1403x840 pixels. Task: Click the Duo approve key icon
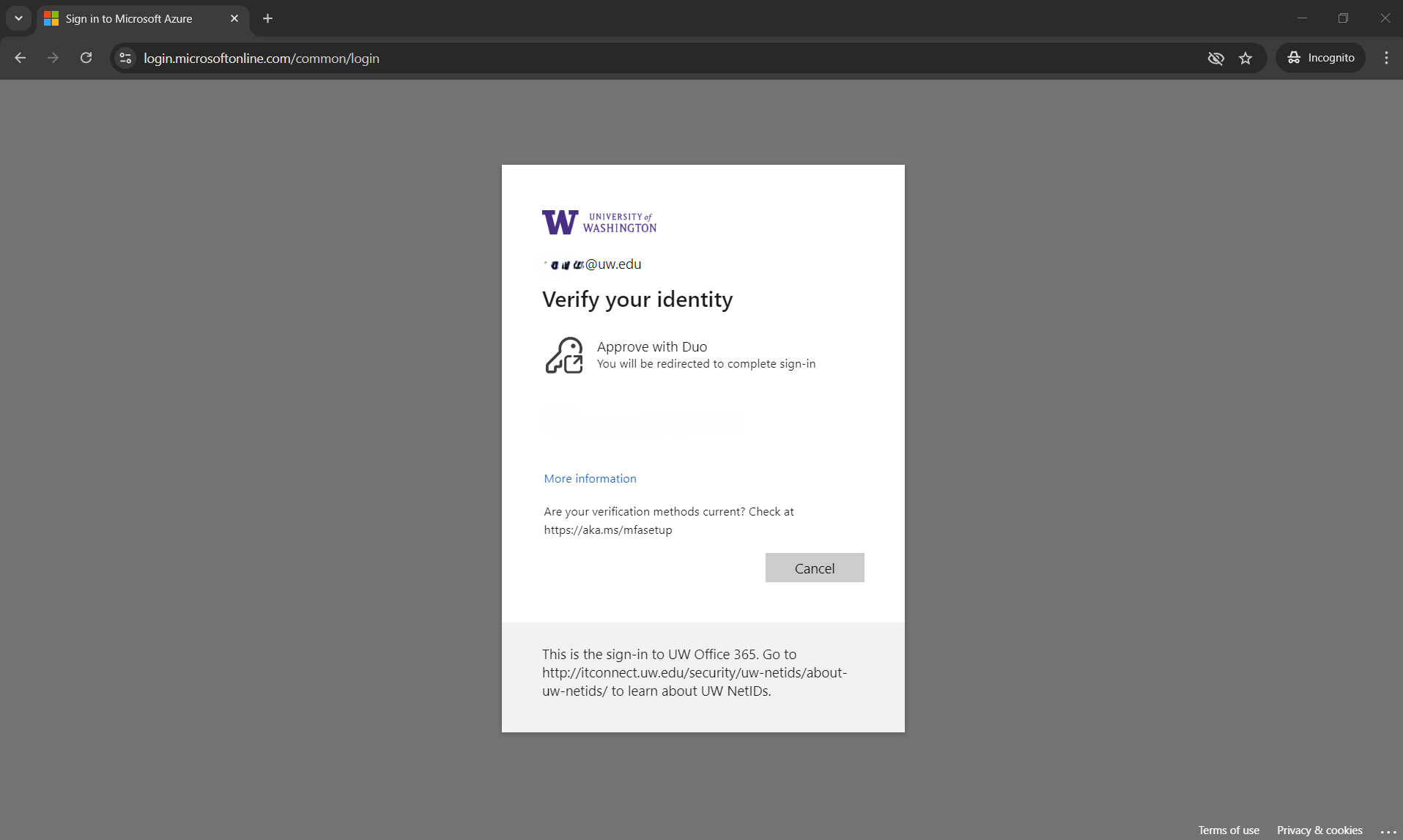[563, 355]
